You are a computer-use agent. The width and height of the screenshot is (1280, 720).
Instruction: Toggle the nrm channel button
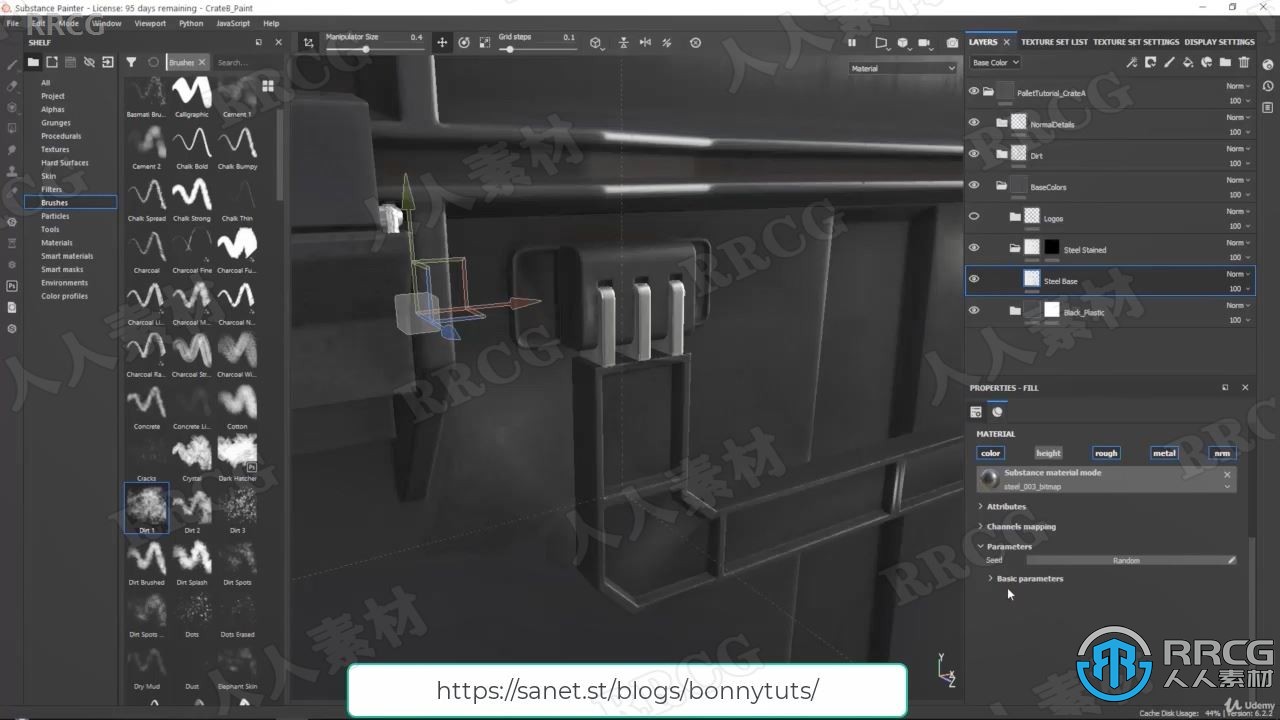pyautogui.click(x=1222, y=453)
